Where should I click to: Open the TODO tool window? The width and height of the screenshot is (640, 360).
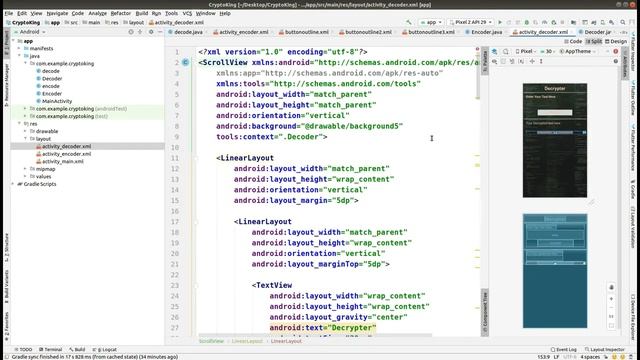point(23,349)
